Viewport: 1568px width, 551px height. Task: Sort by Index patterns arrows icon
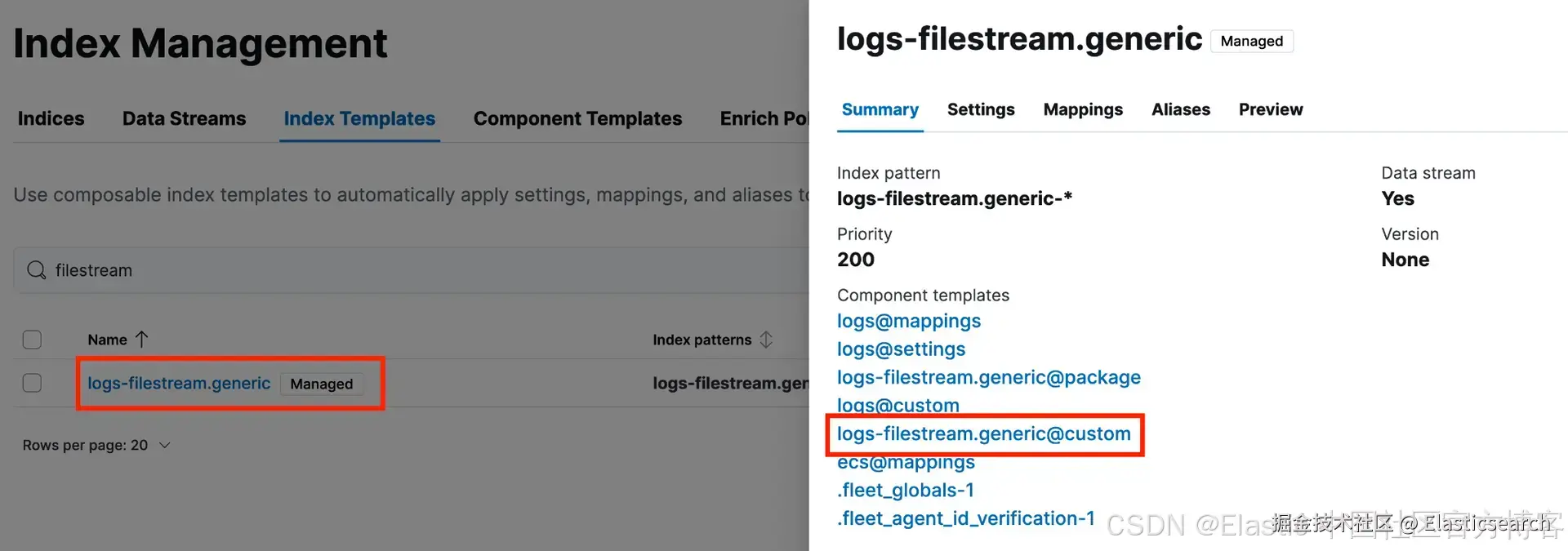tap(766, 340)
